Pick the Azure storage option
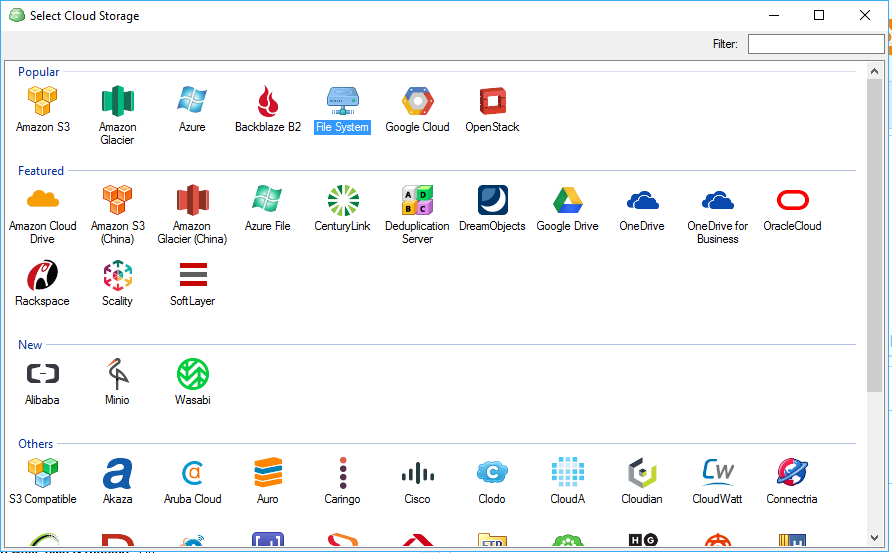 [x=192, y=101]
